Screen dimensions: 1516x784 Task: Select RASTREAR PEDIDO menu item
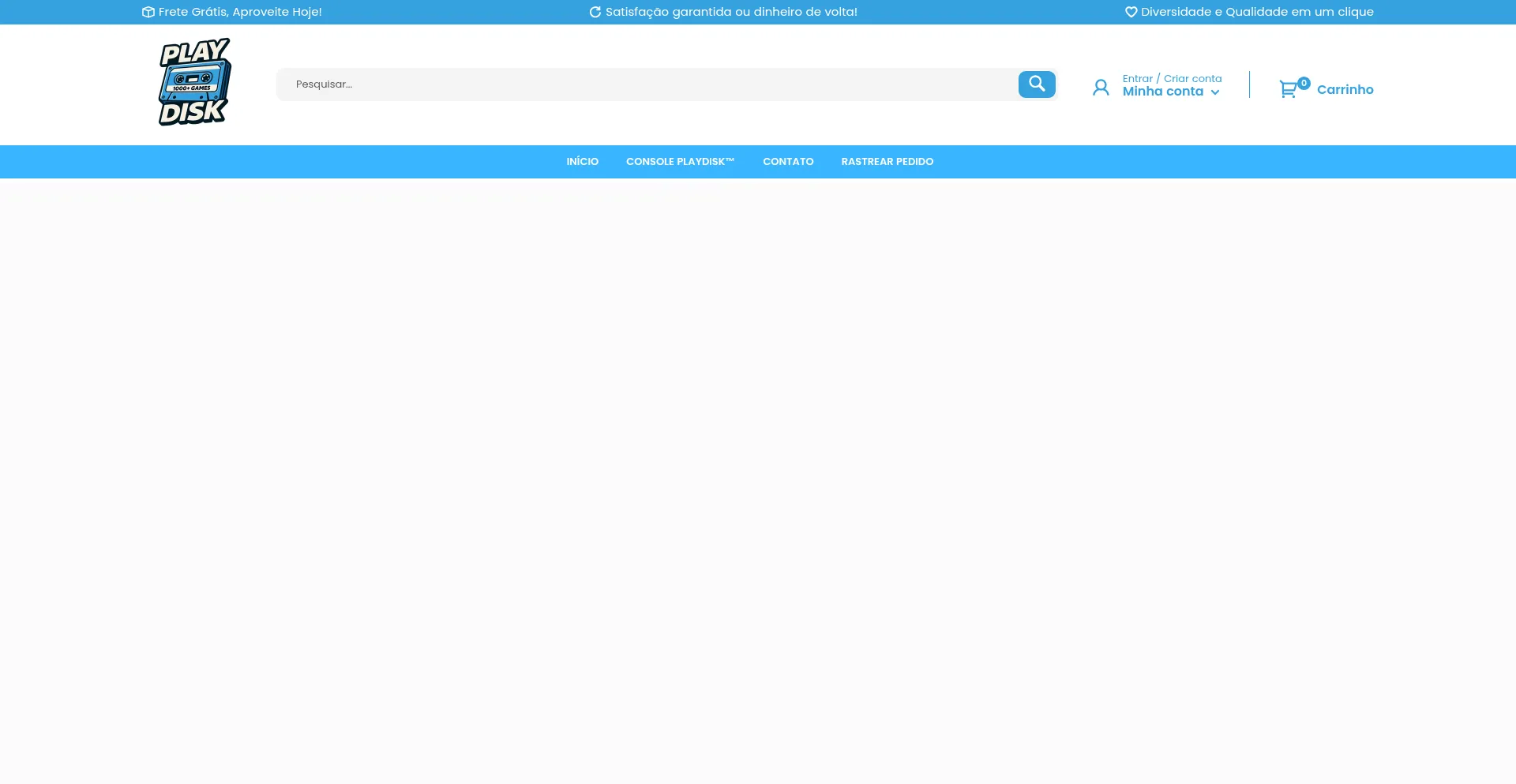point(887,162)
